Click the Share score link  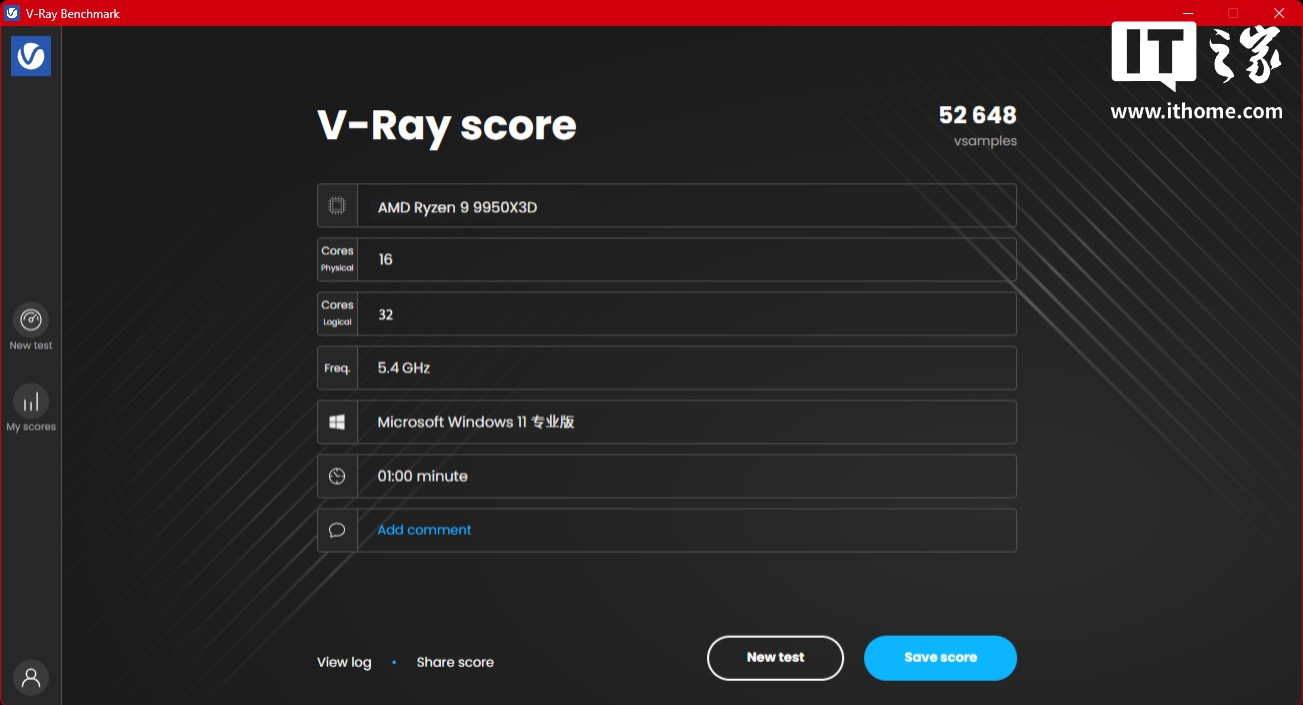coord(455,662)
